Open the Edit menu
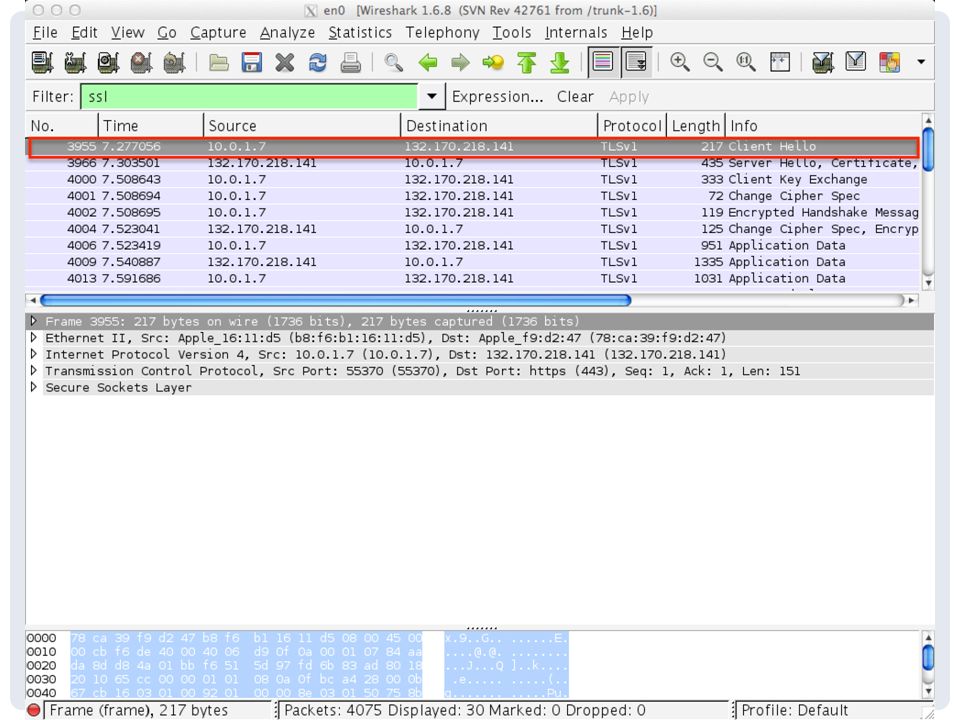This screenshot has width=960, height=720. (x=84, y=32)
